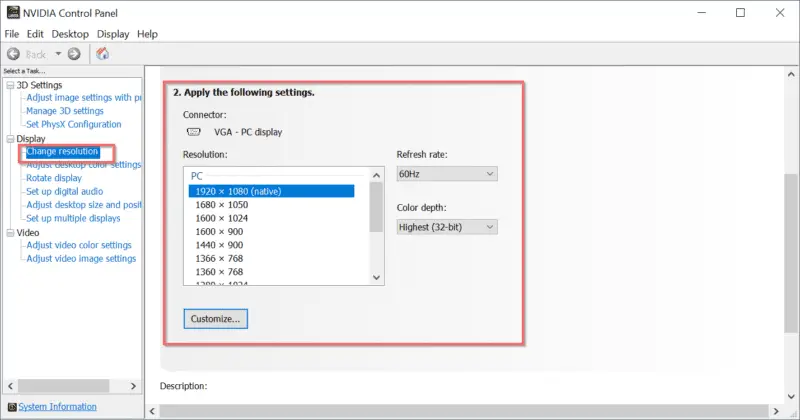Click resolution list scroll down arrow
Viewport: 800px width, 420px height.
[377, 278]
